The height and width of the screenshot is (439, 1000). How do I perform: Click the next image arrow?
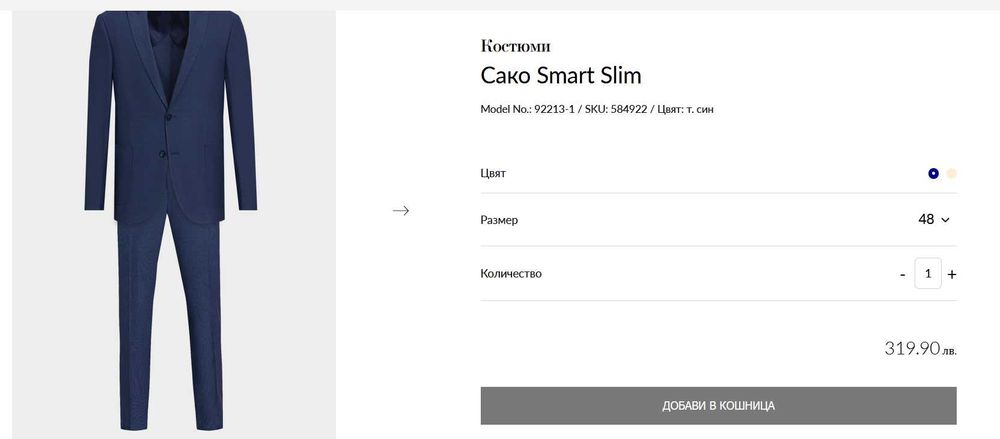tap(400, 210)
